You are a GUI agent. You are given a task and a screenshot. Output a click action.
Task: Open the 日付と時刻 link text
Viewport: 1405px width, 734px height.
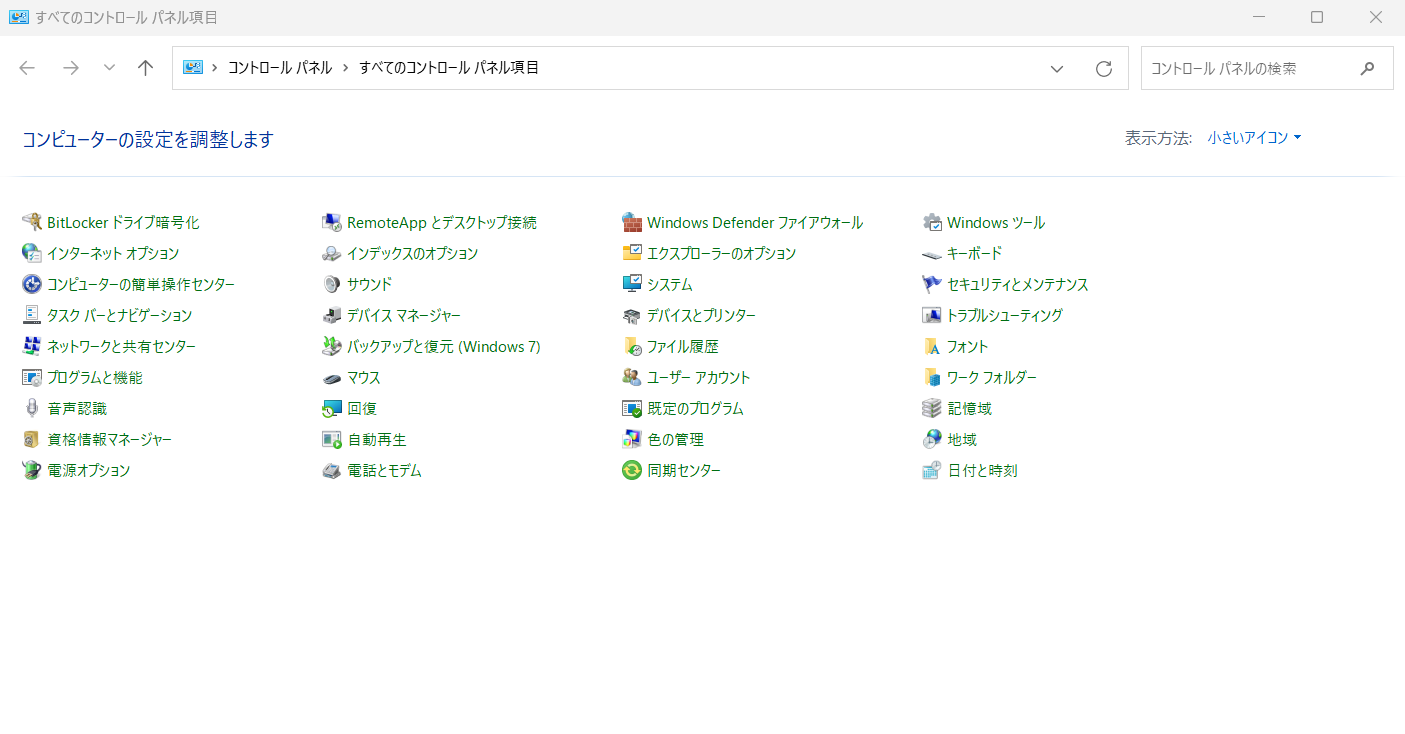pos(982,471)
